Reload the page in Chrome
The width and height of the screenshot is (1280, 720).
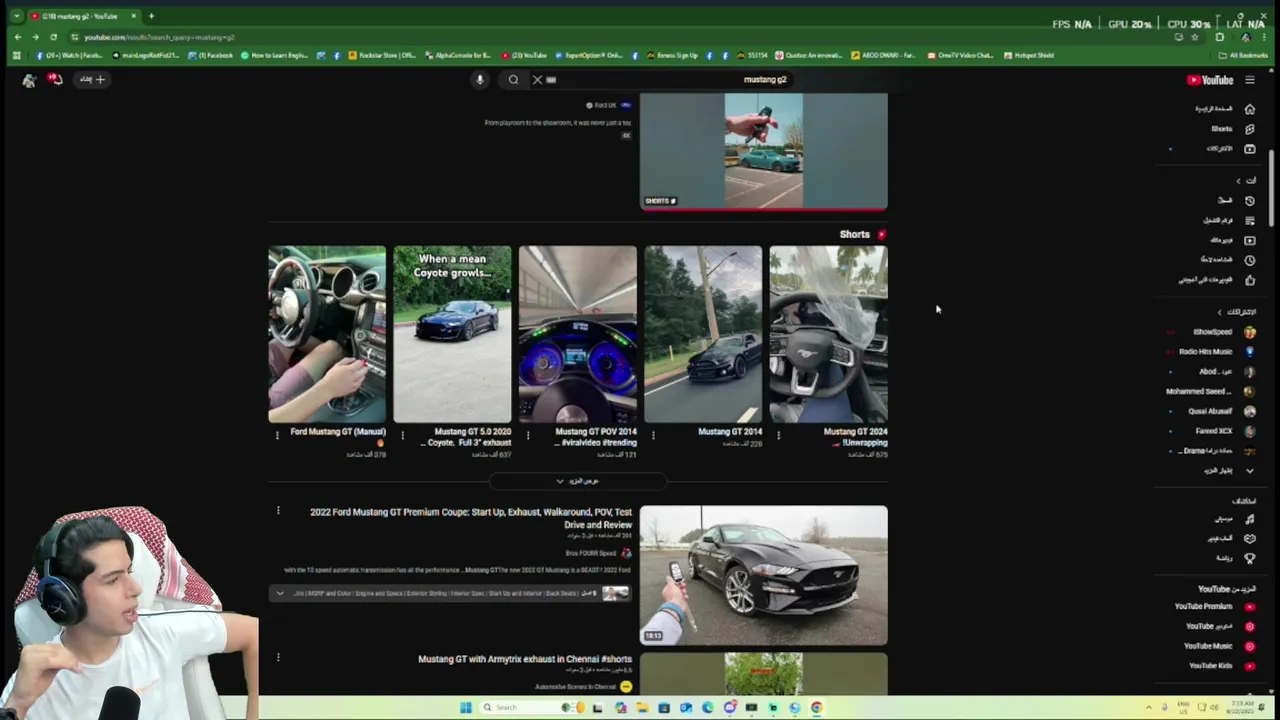click(53, 37)
